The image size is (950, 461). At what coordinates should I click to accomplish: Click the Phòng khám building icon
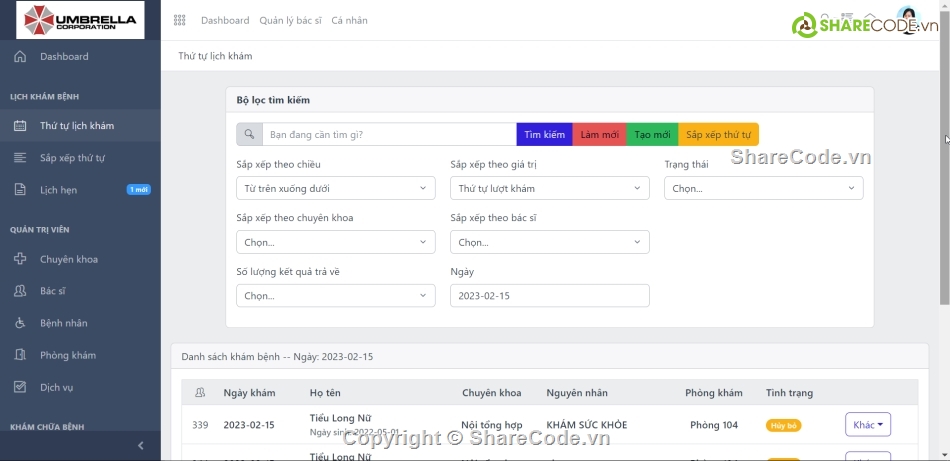(x=20, y=355)
